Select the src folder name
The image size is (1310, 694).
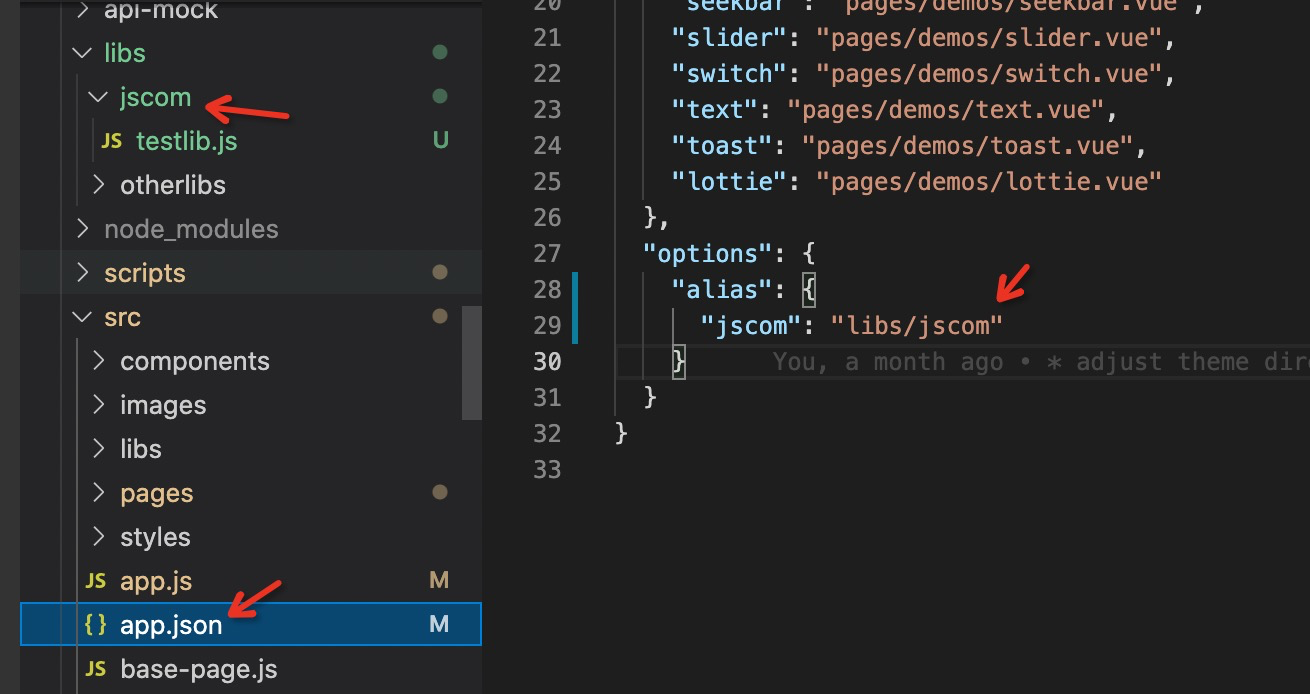click(x=122, y=317)
